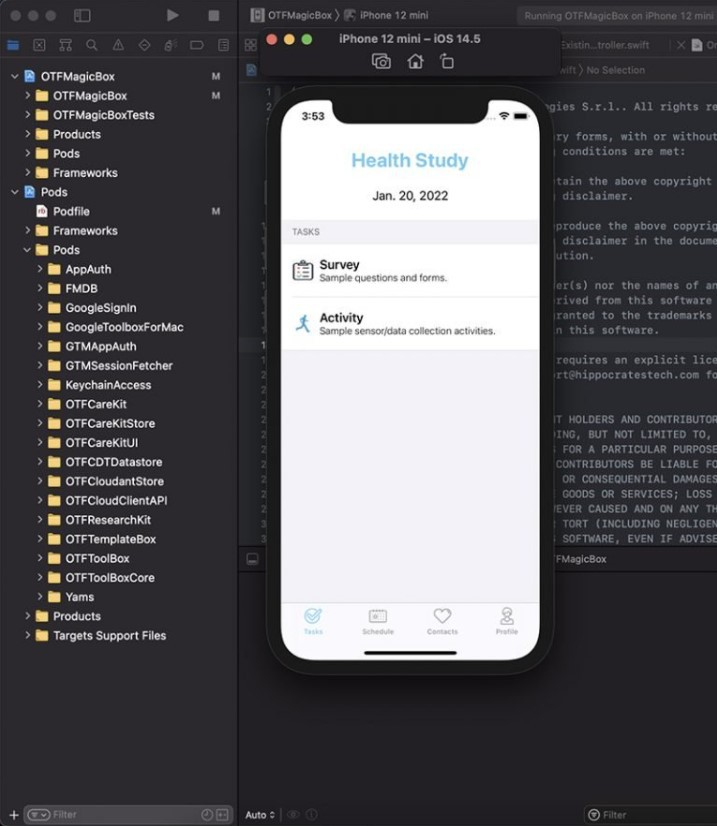Open the Source Control navigator icon
Screen dimensions: 717x826
click(x=40, y=45)
